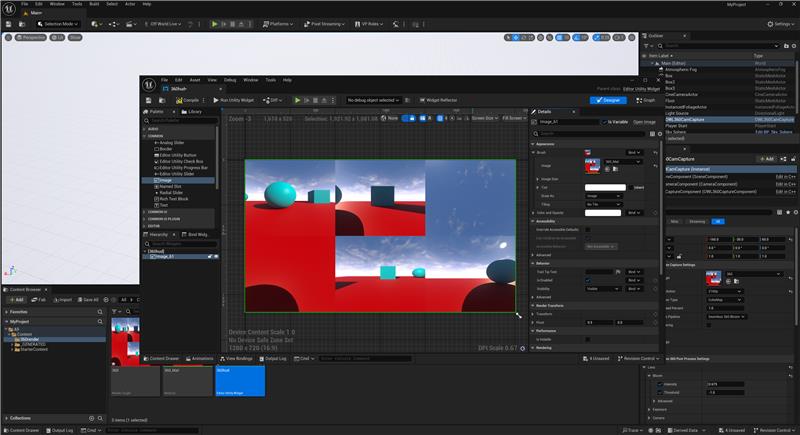Open Content Drawer in main status bar
Screen dimensions: 800x435
(x=21, y=430)
